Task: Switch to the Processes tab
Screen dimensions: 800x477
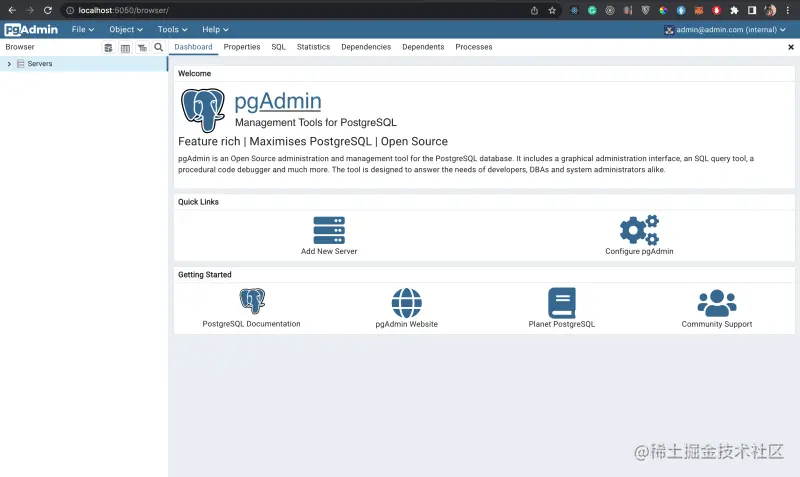Action: click(473, 47)
